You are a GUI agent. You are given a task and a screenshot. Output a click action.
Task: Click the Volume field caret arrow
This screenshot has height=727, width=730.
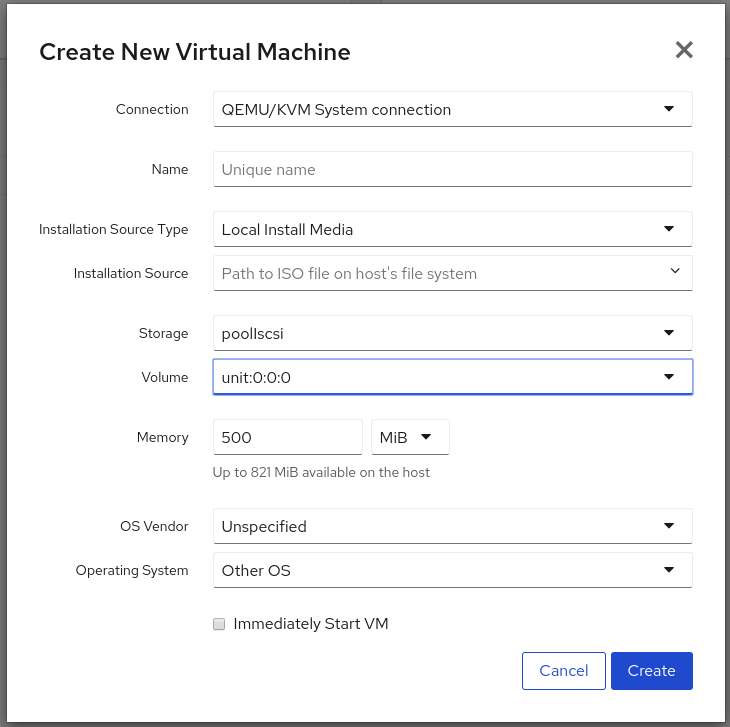pyautogui.click(x=669, y=377)
